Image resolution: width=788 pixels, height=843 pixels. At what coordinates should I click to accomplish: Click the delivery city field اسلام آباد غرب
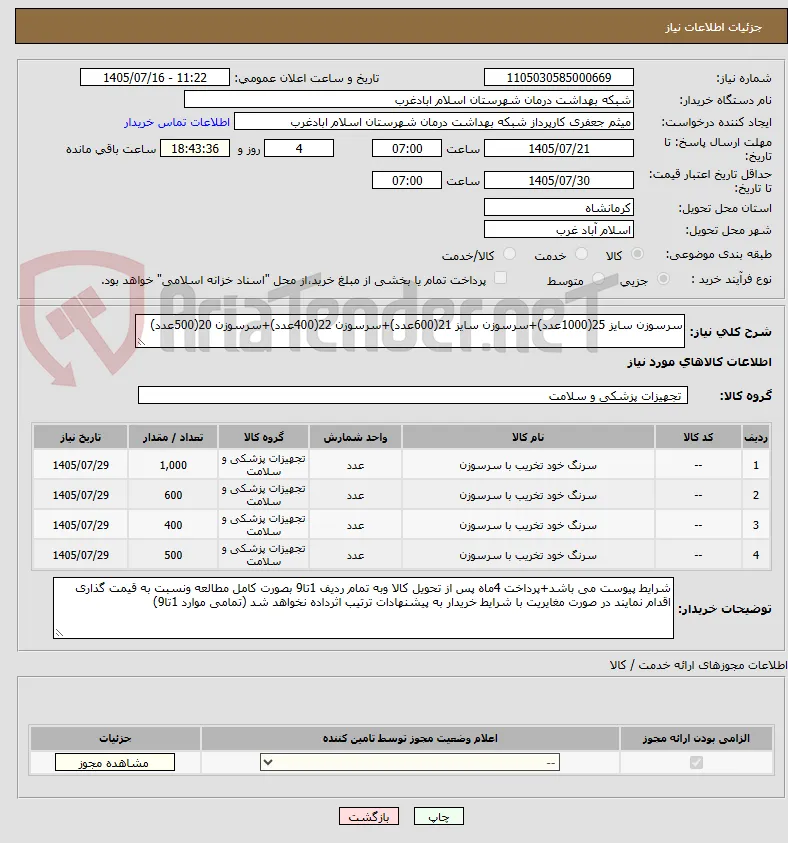(x=558, y=230)
